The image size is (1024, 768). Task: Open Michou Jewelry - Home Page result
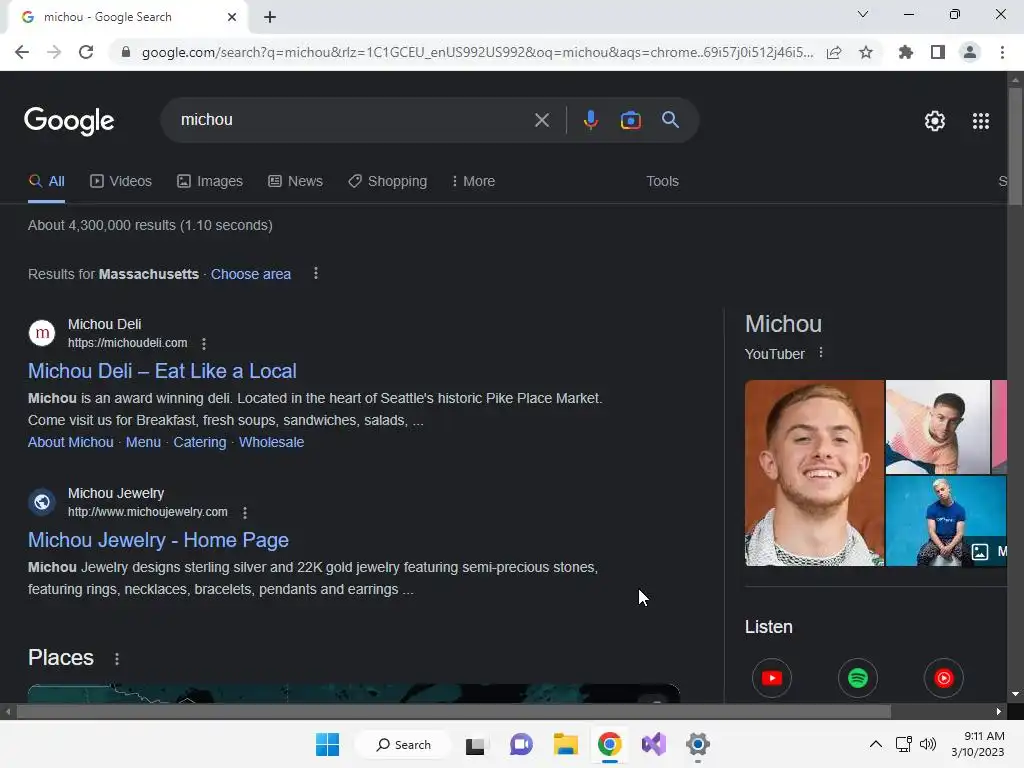158,540
